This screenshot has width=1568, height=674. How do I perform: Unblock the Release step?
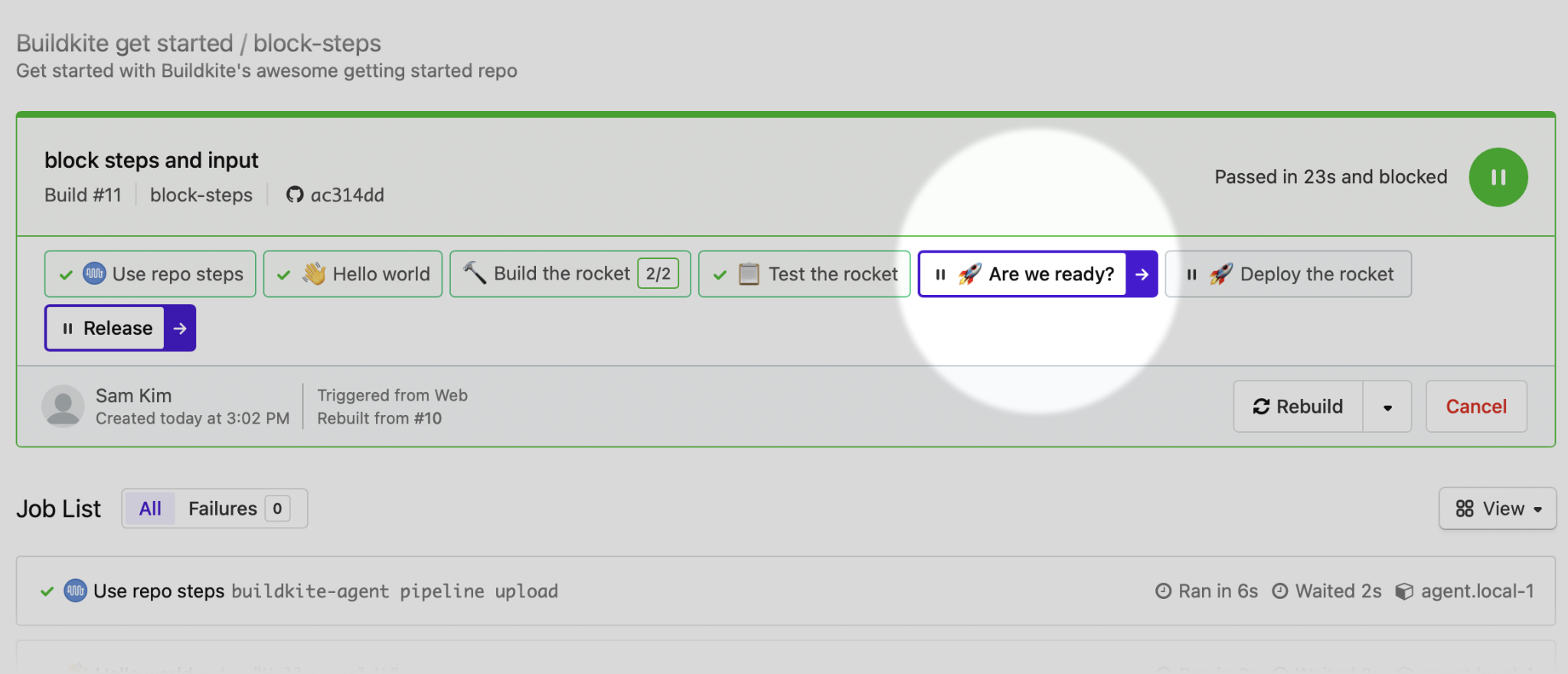coord(120,328)
